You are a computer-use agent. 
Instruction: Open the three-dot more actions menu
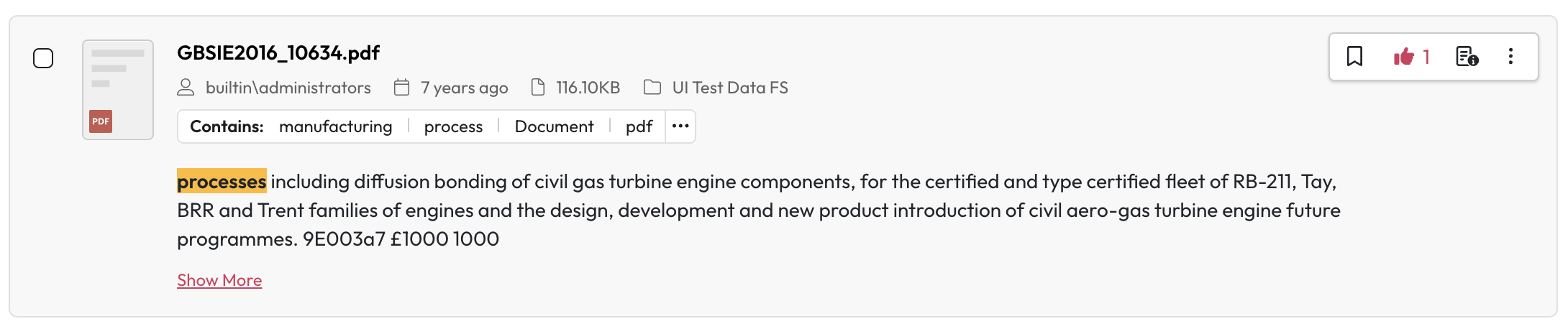pos(1510,56)
